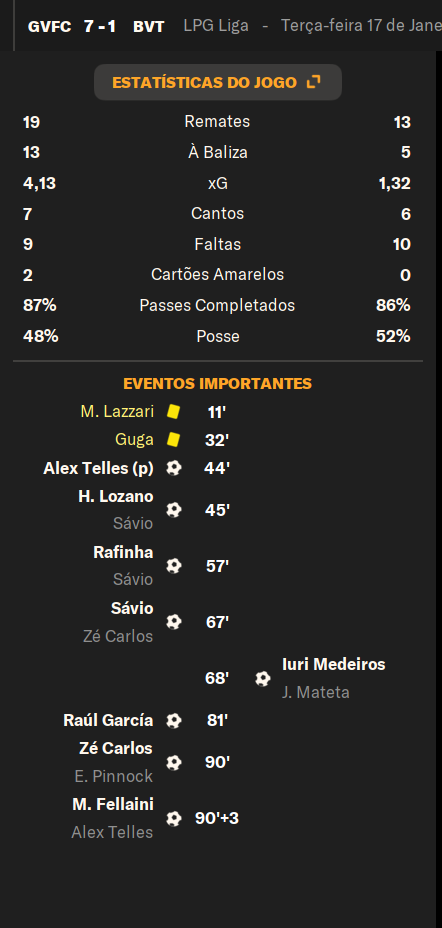Click the goal ball icon at 45'

point(173,510)
